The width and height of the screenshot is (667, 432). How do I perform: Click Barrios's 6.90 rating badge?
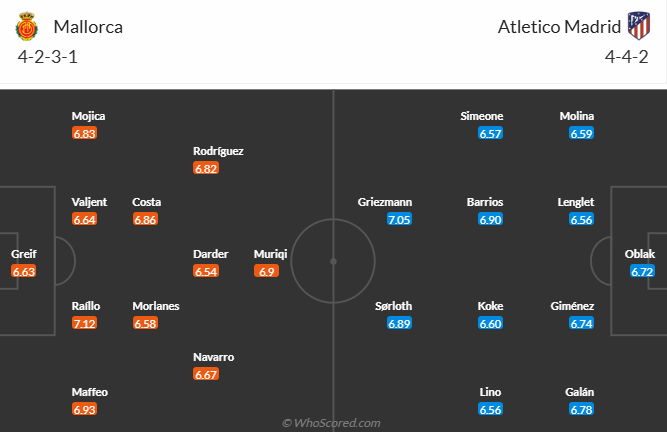[x=490, y=219]
